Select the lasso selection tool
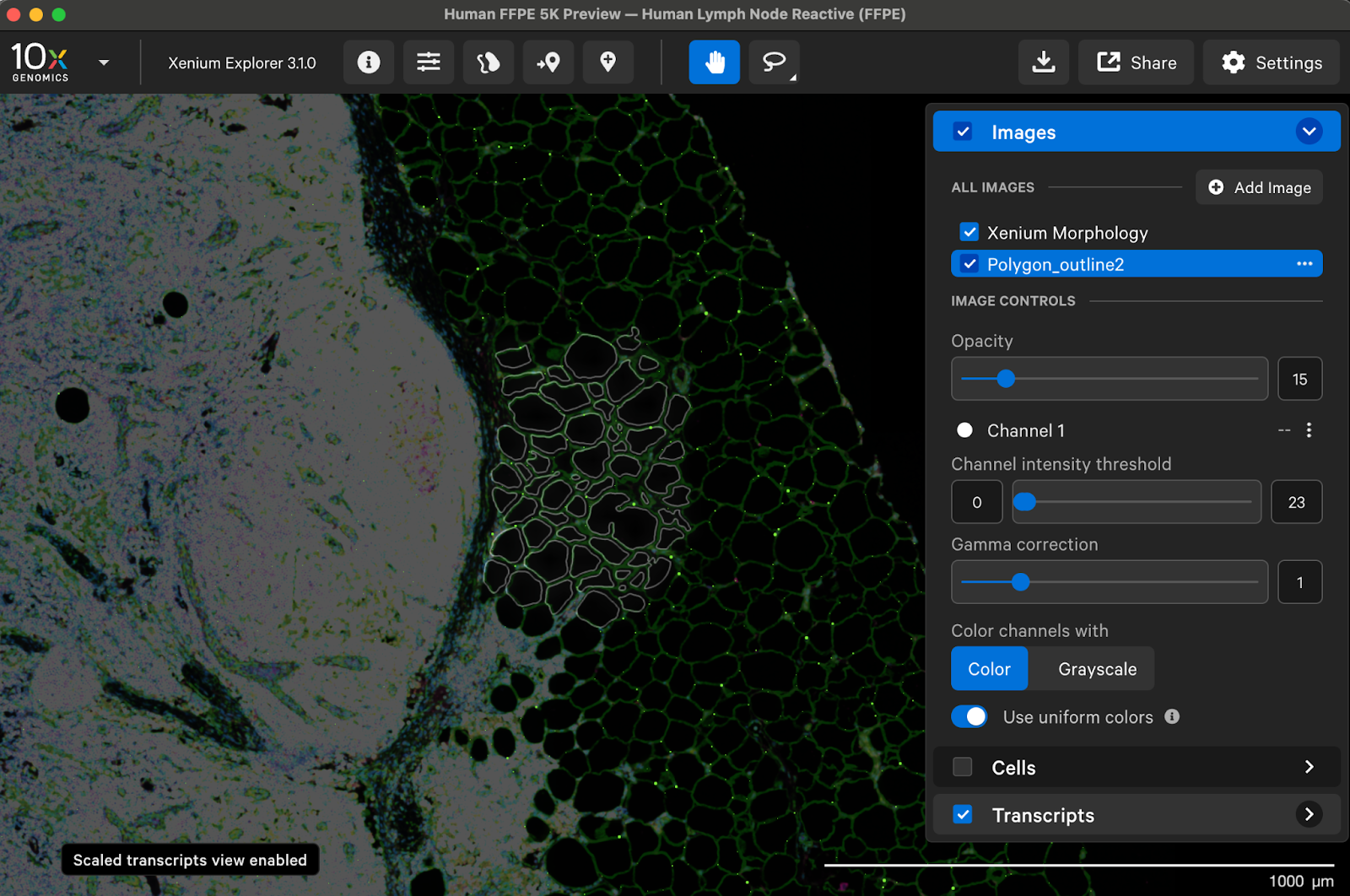 (774, 62)
